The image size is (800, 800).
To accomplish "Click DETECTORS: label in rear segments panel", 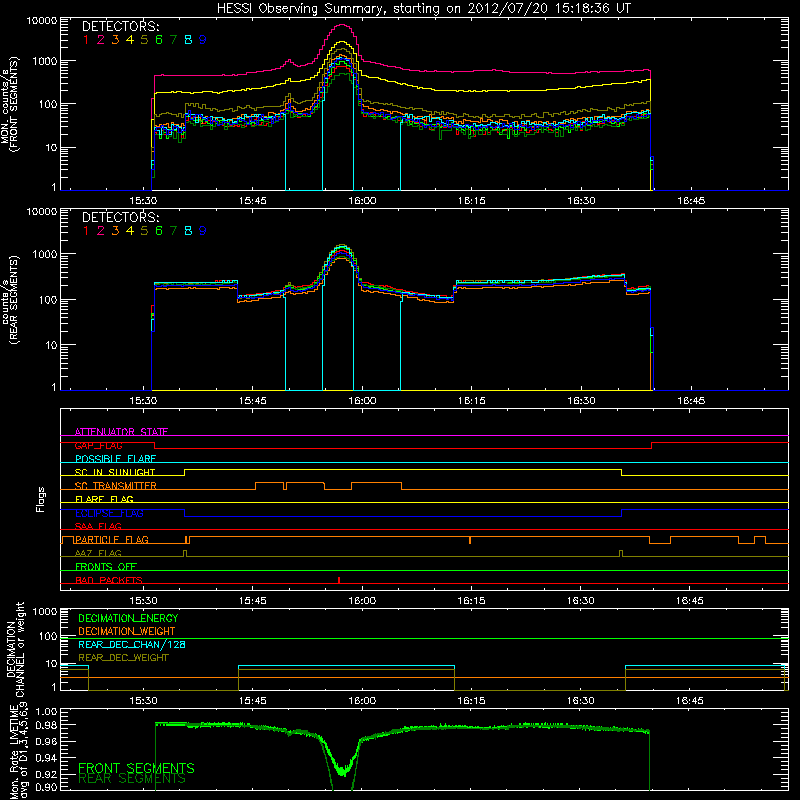I will pyautogui.click(x=120, y=217).
